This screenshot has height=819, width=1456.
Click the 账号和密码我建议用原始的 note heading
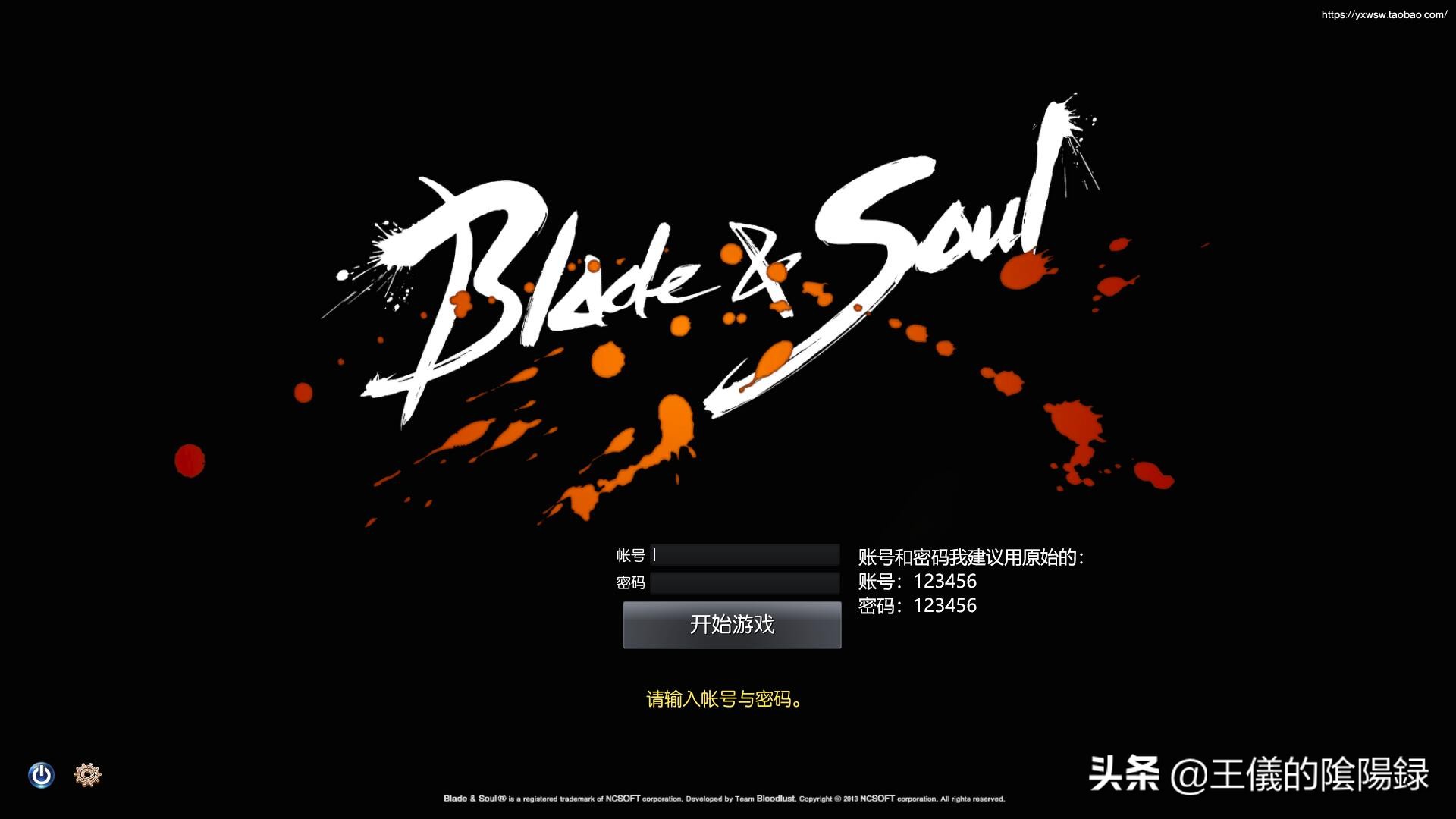pyautogui.click(x=971, y=557)
